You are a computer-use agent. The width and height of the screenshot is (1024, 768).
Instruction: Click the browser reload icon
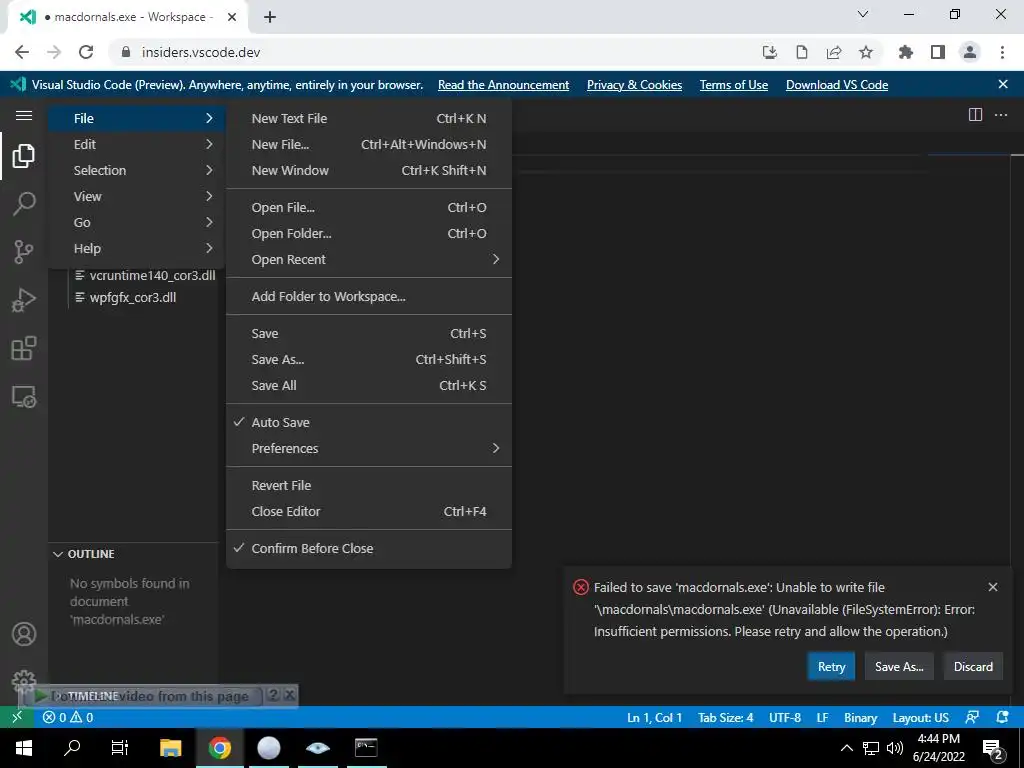86,52
